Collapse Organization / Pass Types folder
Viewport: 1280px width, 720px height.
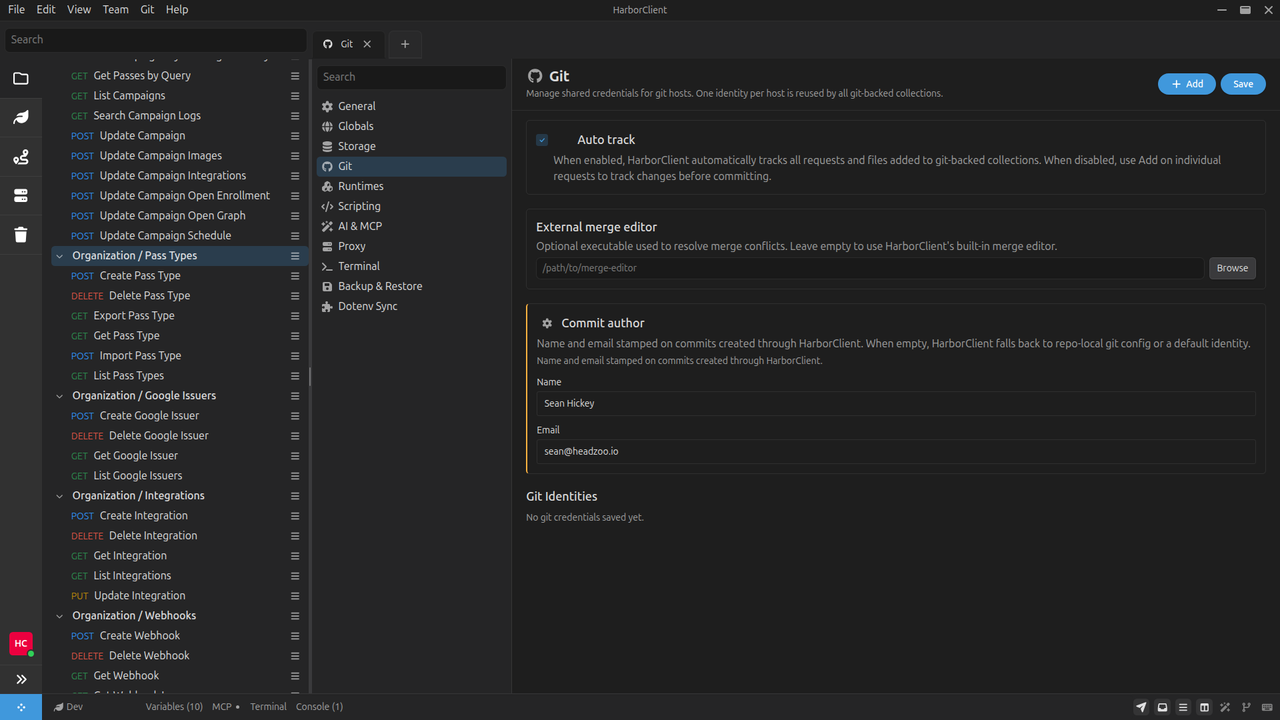click(60, 256)
